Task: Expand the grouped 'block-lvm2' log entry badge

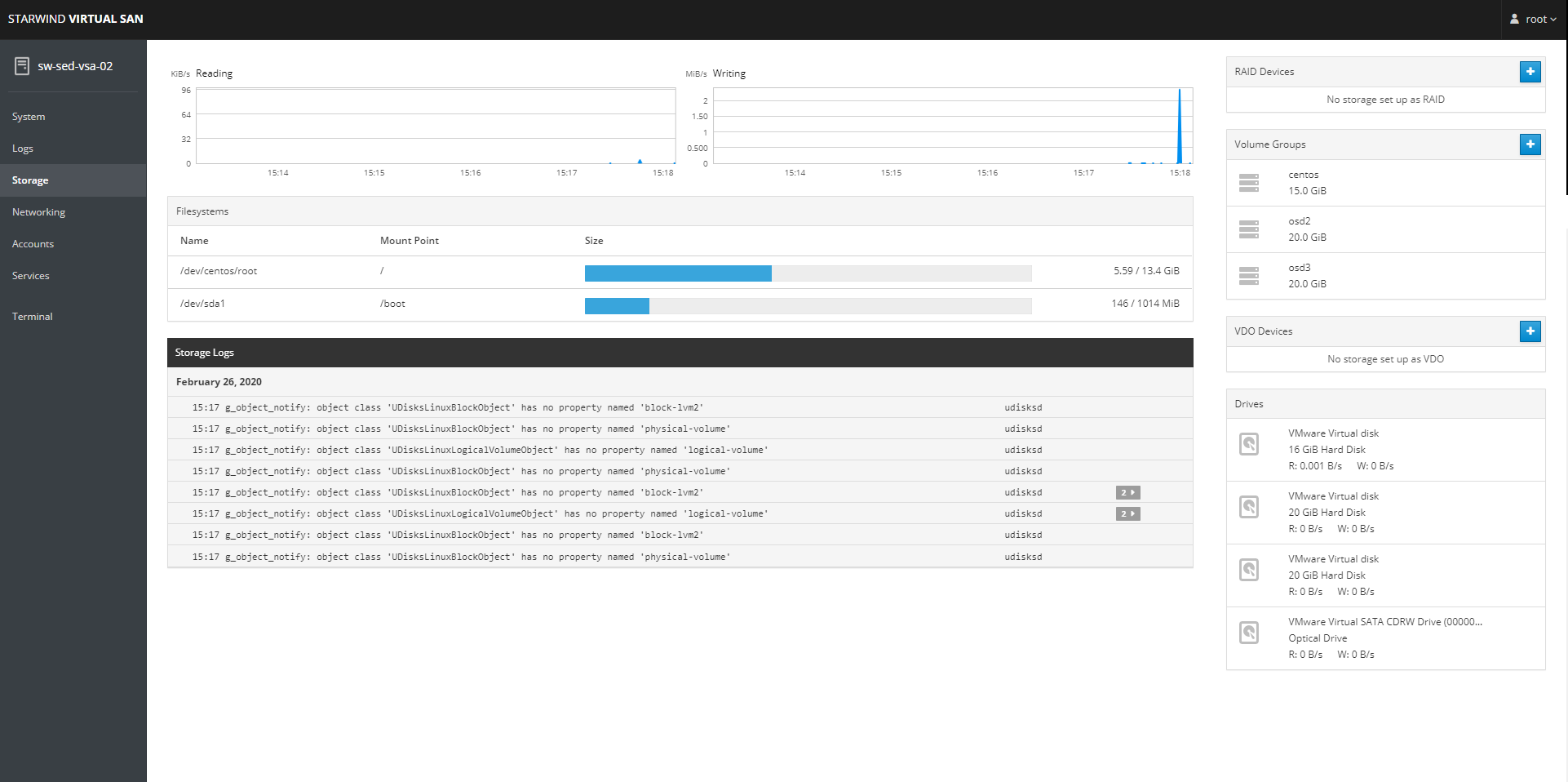Action: coord(1127,493)
